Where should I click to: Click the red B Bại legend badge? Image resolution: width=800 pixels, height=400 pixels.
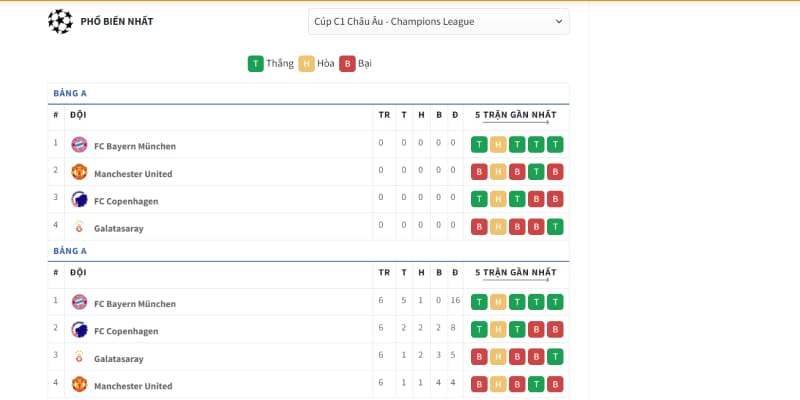[x=347, y=64]
